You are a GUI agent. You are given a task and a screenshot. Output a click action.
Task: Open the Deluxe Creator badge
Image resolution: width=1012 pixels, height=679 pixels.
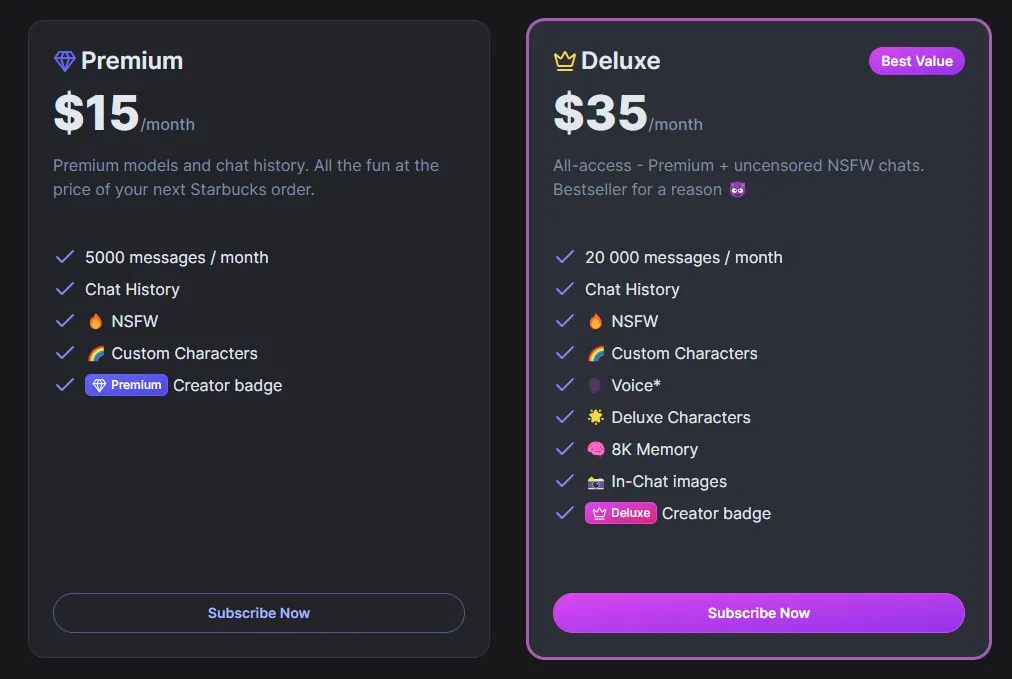point(620,513)
